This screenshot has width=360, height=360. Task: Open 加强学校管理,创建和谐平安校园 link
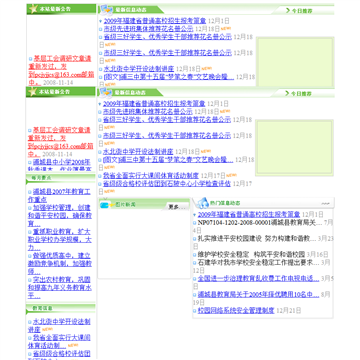coord(60,215)
